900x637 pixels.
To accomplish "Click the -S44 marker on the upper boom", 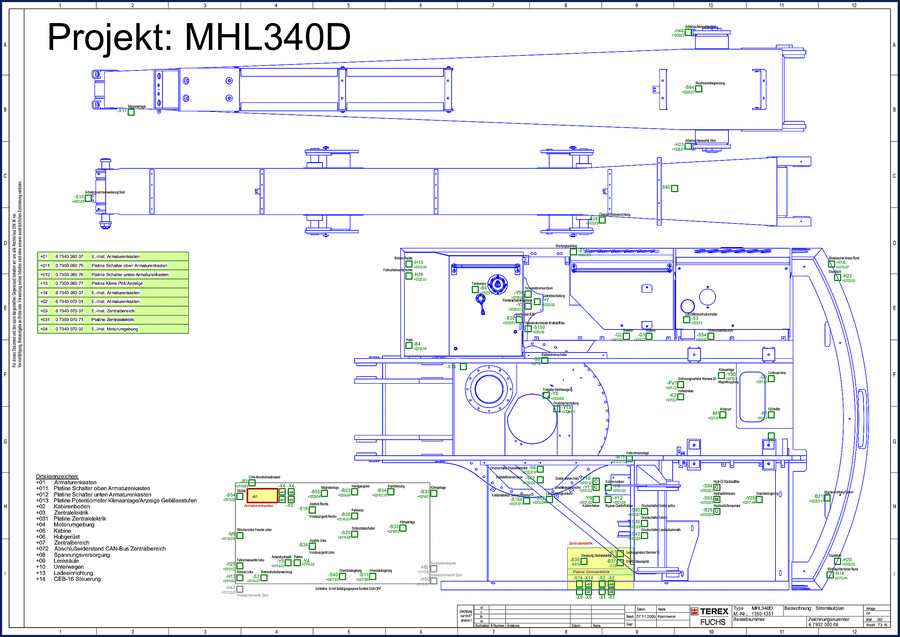I will [x=699, y=88].
